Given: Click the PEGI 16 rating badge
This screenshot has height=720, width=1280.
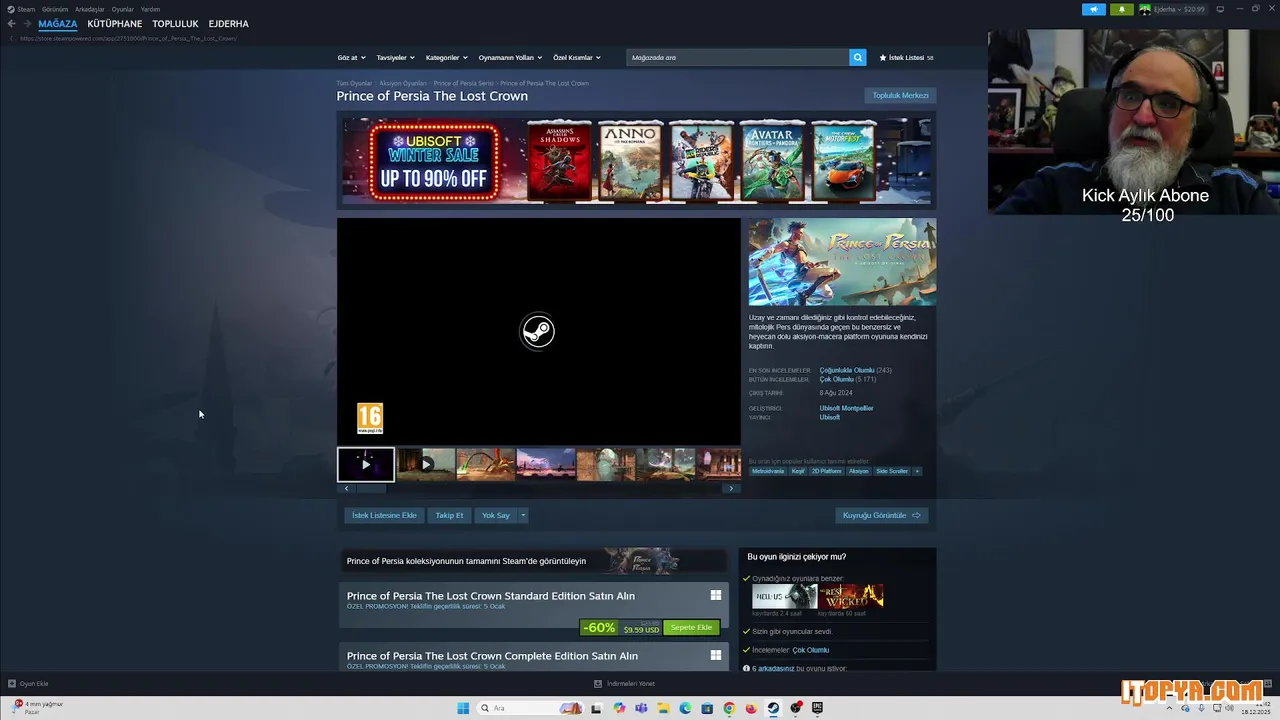Looking at the screenshot, I should coord(370,418).
